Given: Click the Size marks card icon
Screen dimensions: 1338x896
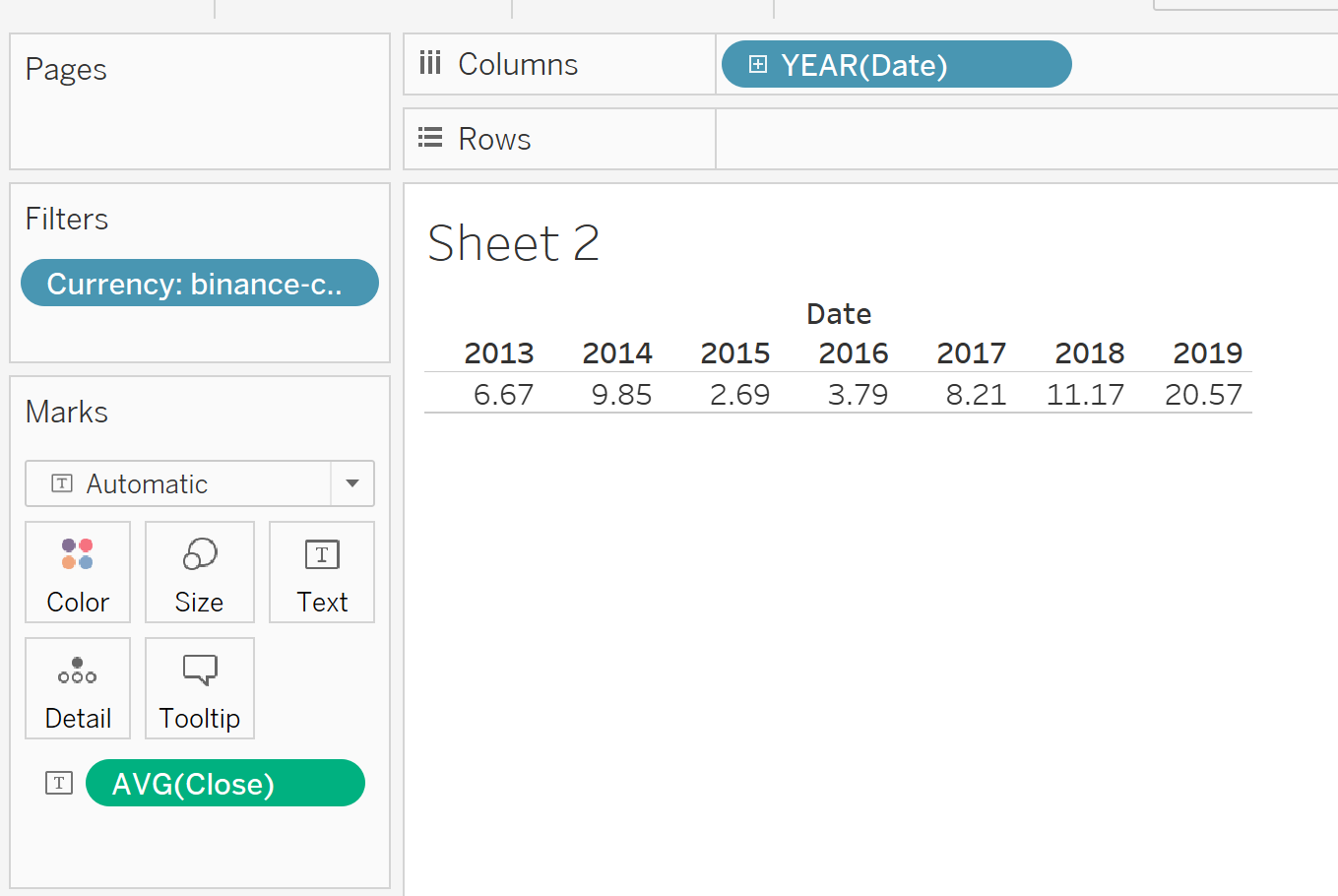Looking at the screenshot, I should [200, 554].
